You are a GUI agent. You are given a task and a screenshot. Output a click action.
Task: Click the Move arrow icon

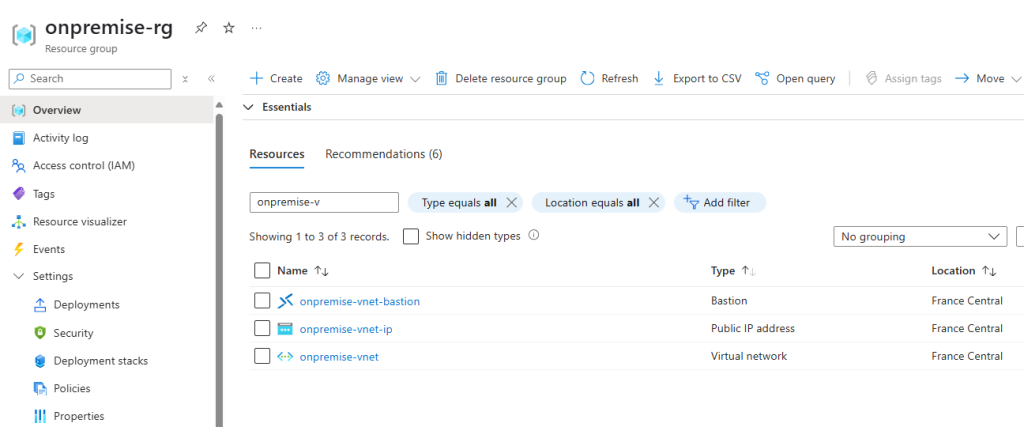pos(961,78)
